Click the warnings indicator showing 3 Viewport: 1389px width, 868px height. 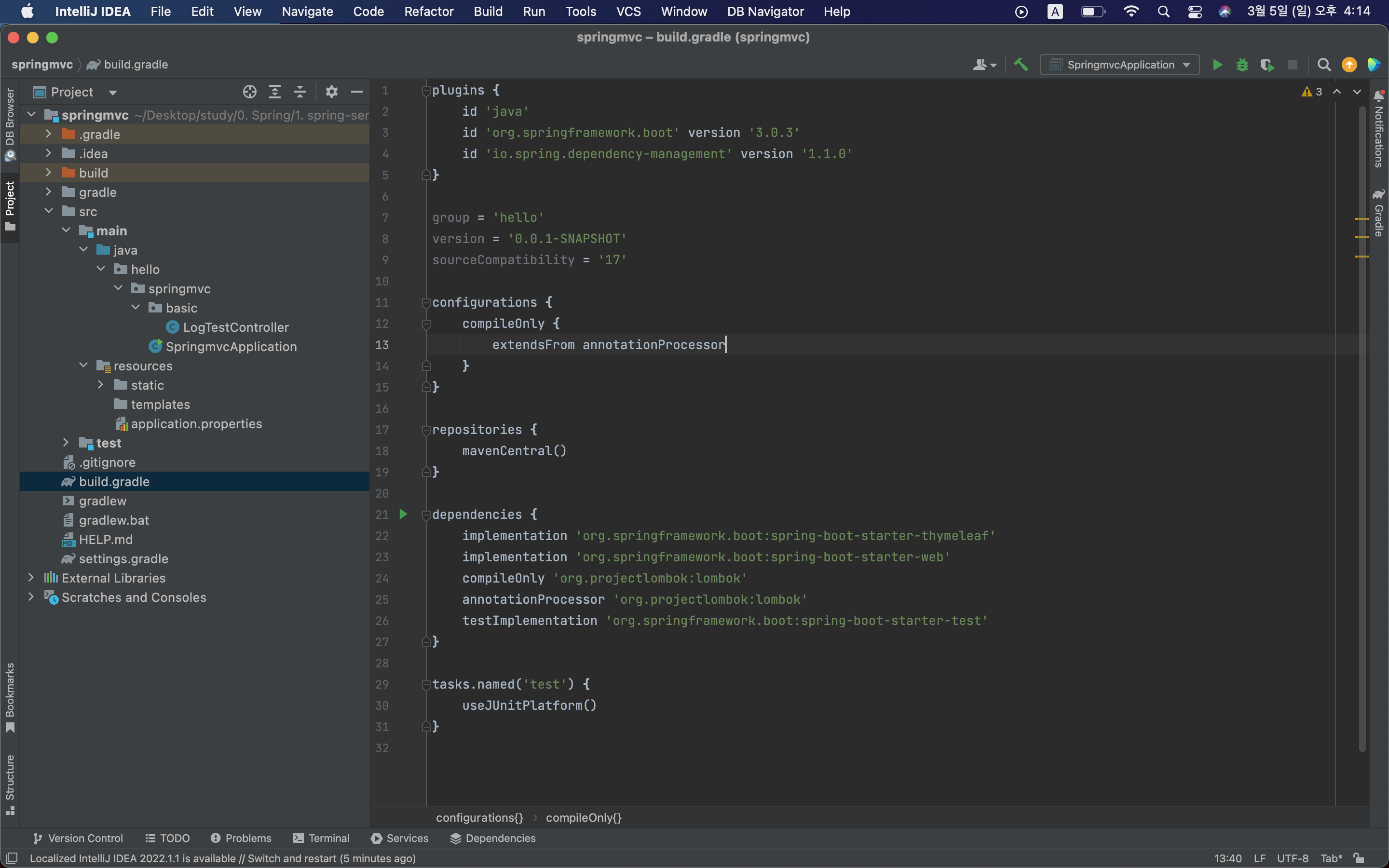(1312, 92)
